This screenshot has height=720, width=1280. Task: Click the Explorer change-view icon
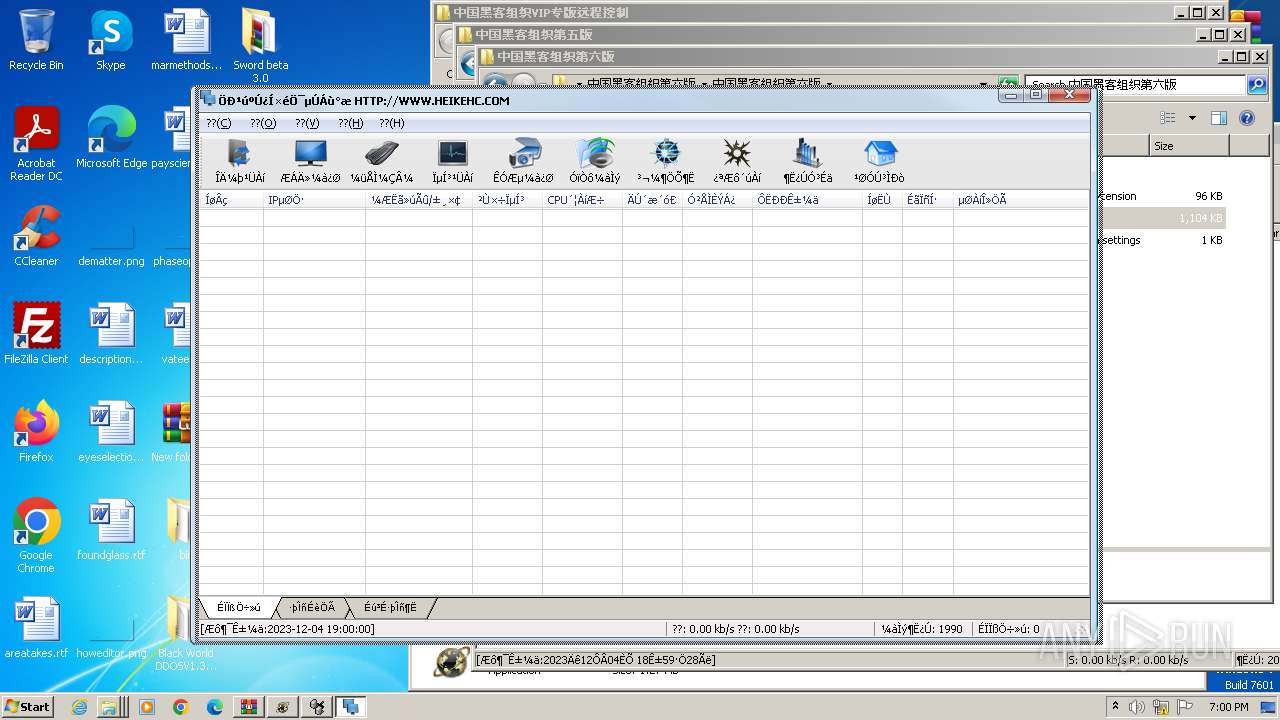1168,118
